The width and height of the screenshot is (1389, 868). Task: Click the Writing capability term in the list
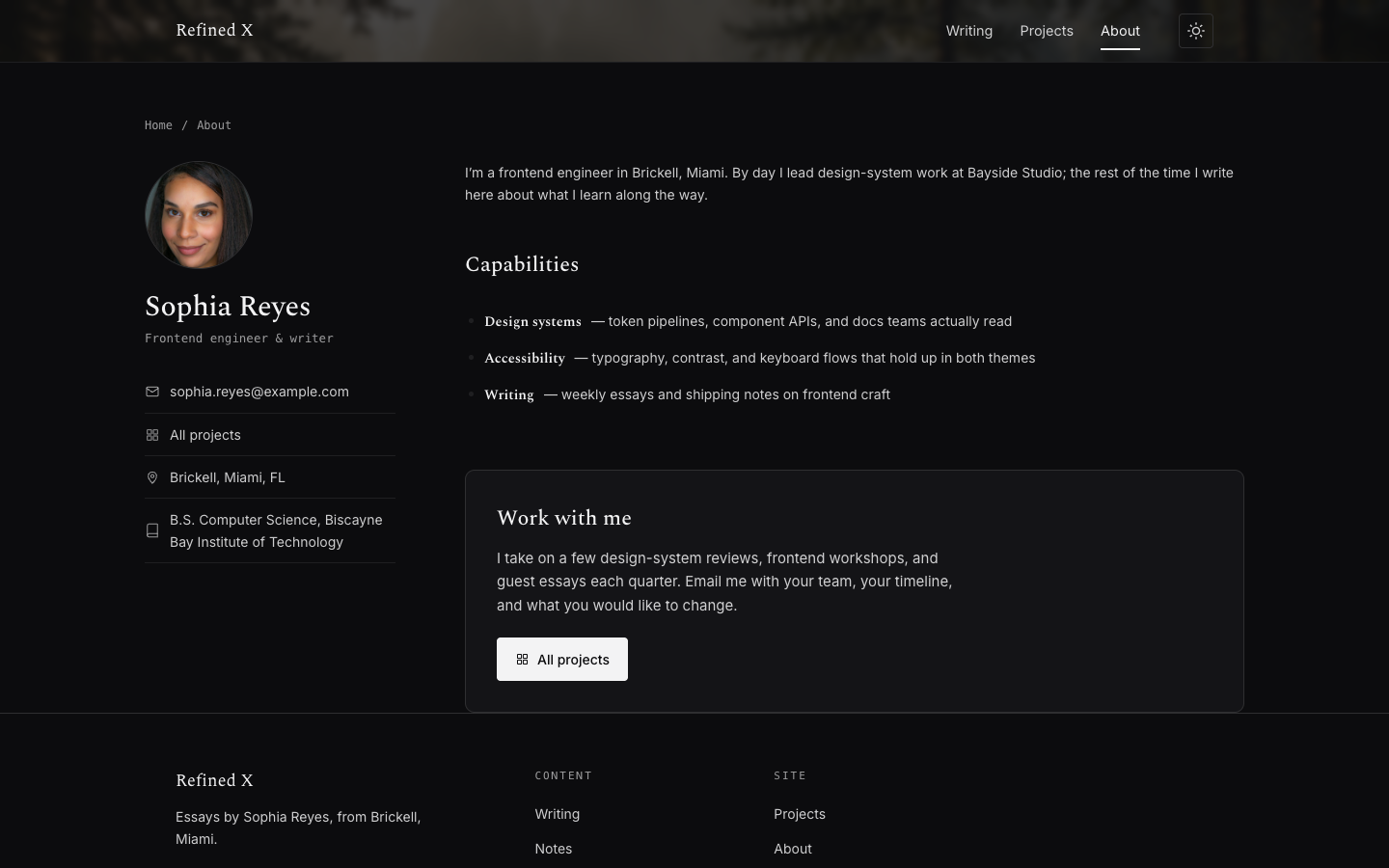(509, 394)
